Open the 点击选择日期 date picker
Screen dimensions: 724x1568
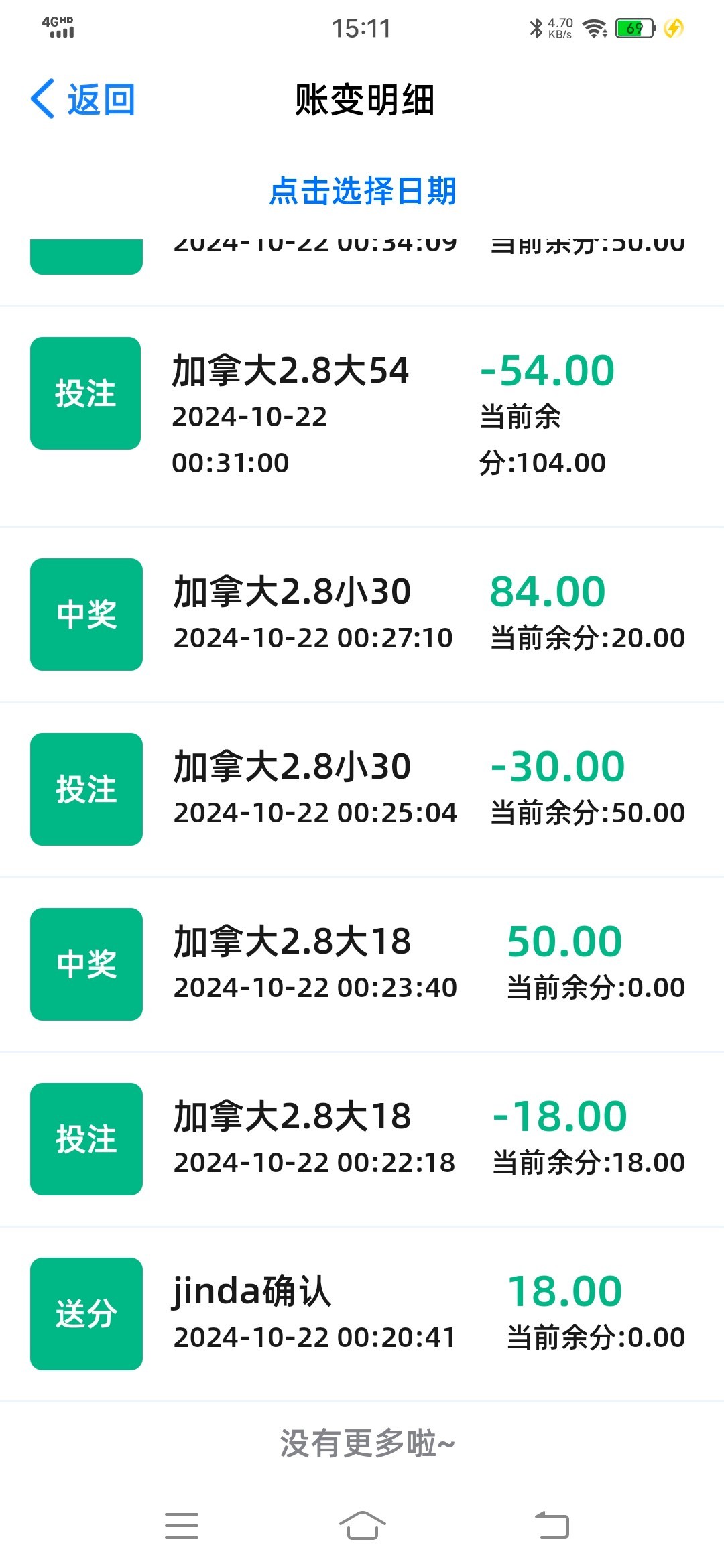pos(362,191)
